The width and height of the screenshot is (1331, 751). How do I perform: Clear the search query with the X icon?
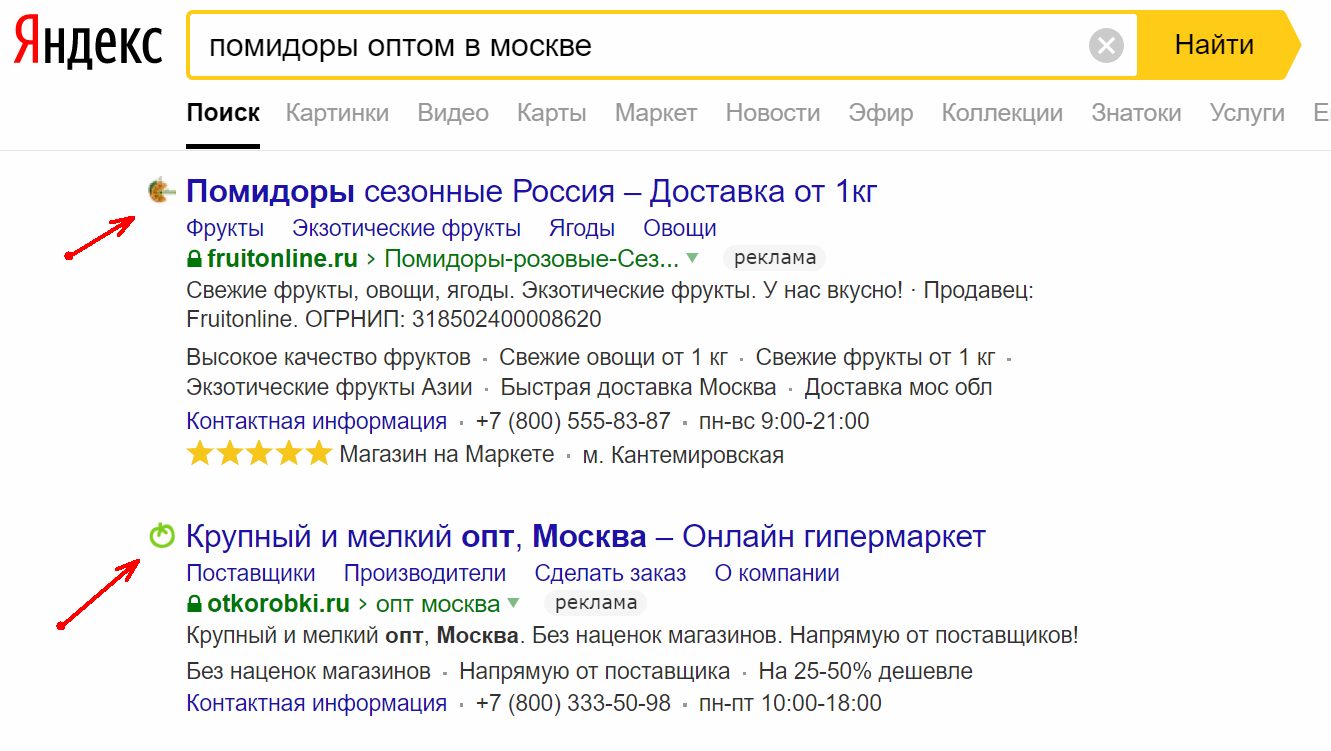click(1106, 45)
